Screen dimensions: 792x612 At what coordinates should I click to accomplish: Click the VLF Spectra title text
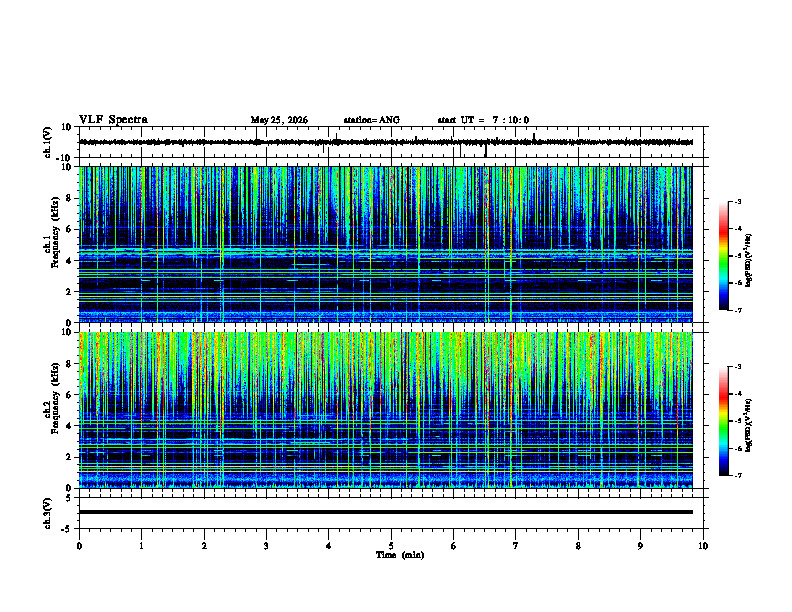coord(114,120)
